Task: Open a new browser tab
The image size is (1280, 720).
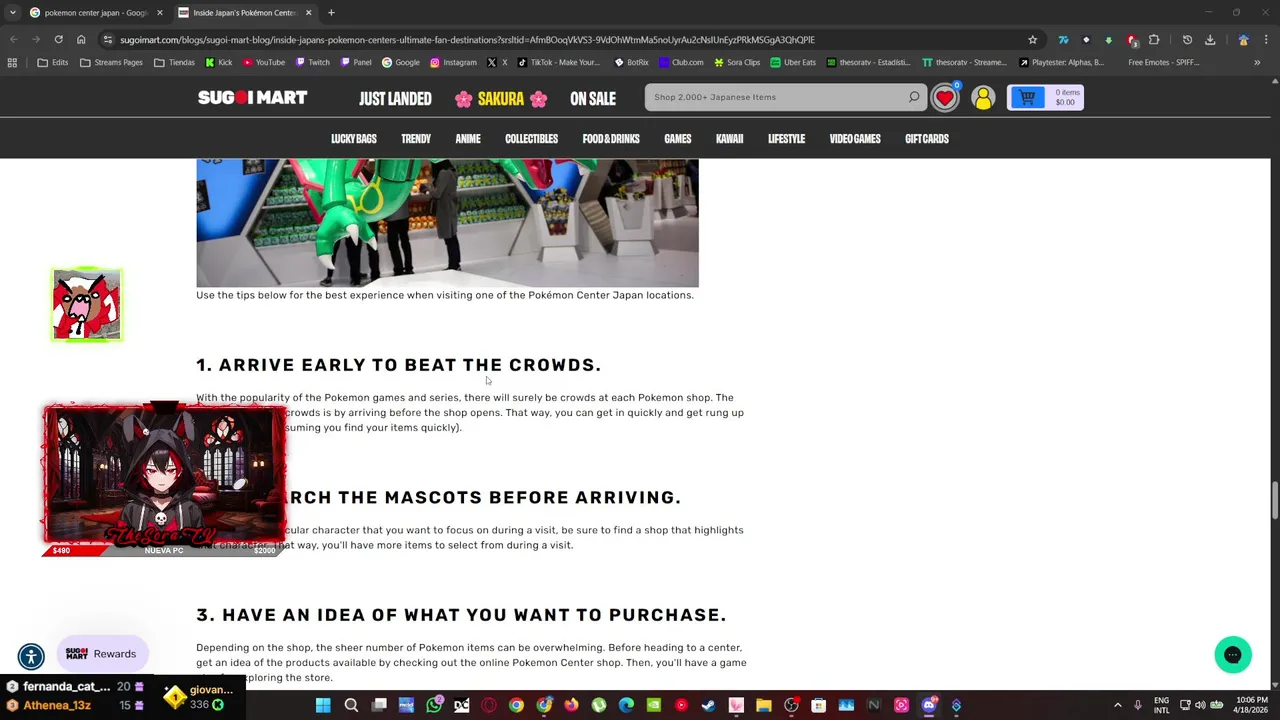Action: point(331,13)
